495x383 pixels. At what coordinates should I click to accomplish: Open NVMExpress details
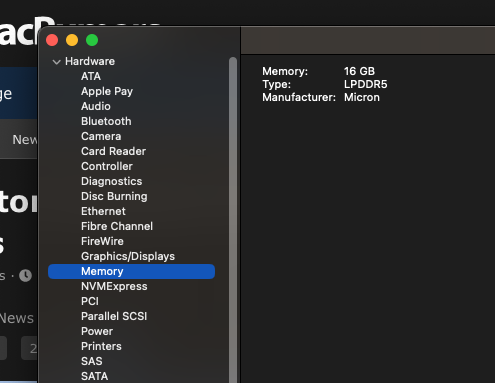pos(114,286)
